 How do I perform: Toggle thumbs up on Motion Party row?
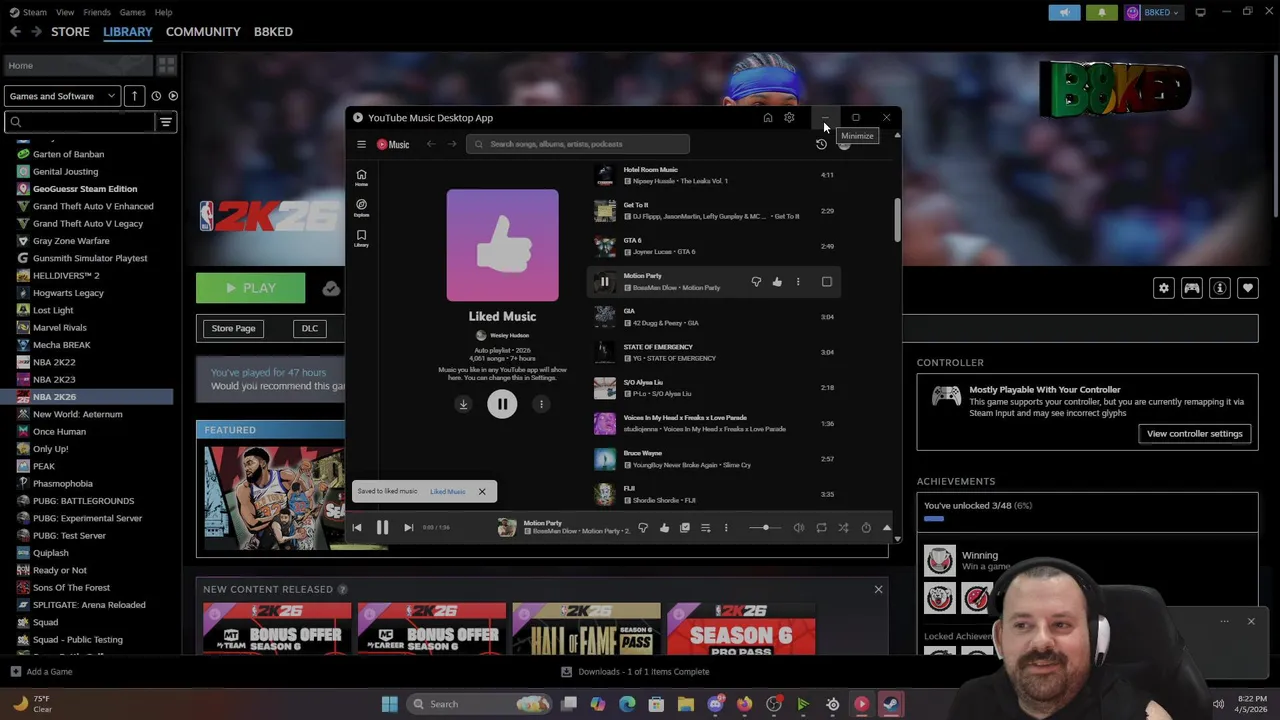click(777, 282)
